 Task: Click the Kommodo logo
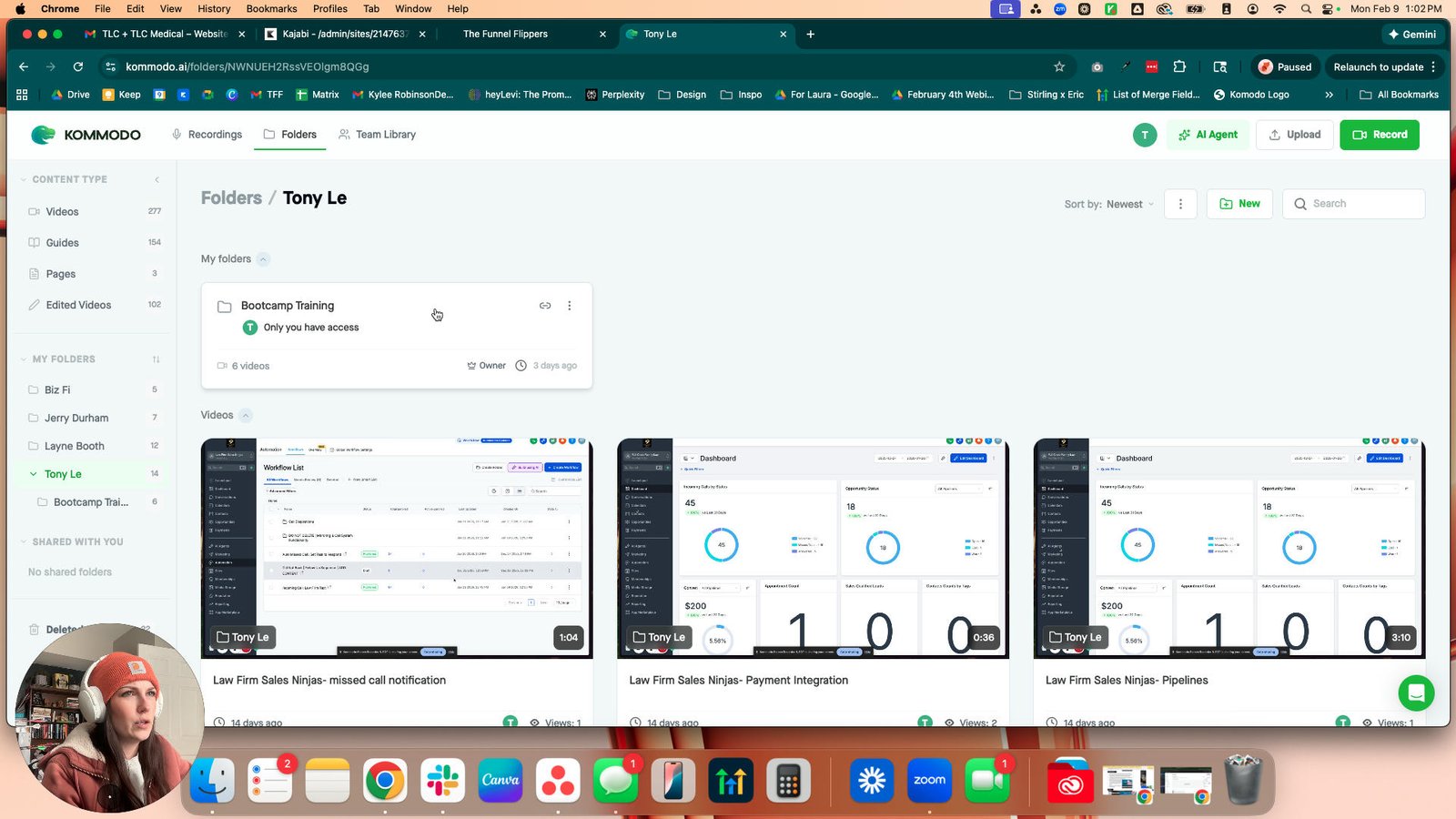click(86, 135)
